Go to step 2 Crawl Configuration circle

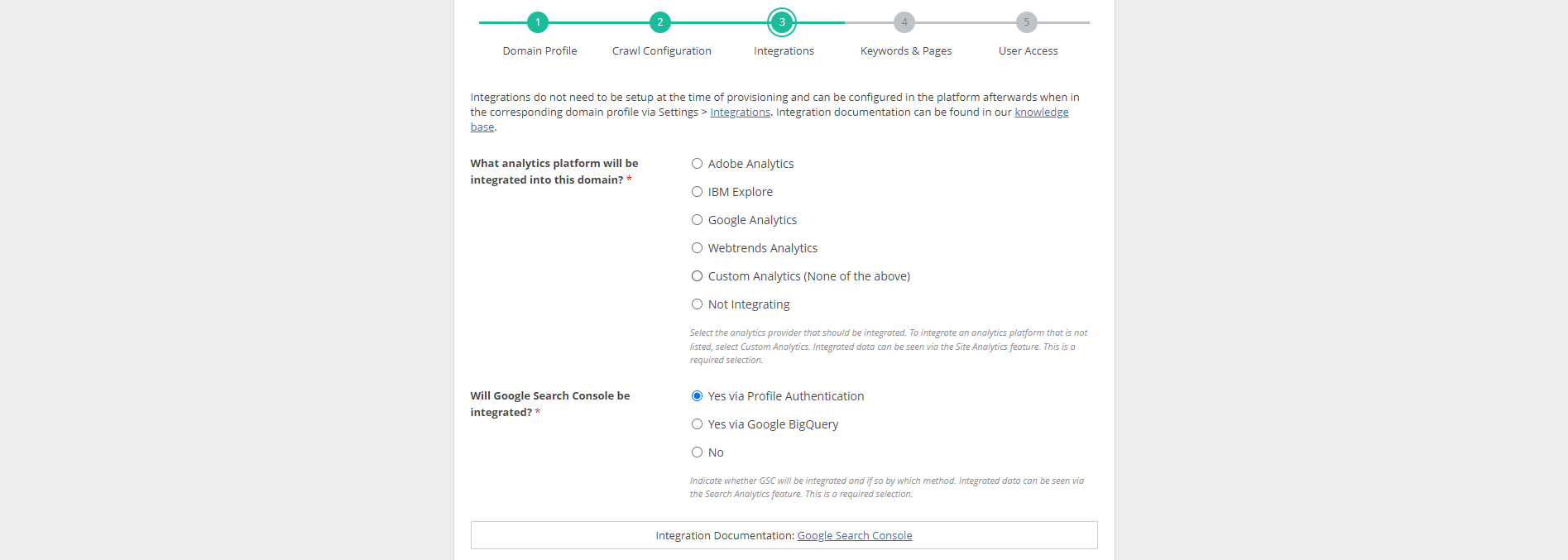[x=659, y=22]
